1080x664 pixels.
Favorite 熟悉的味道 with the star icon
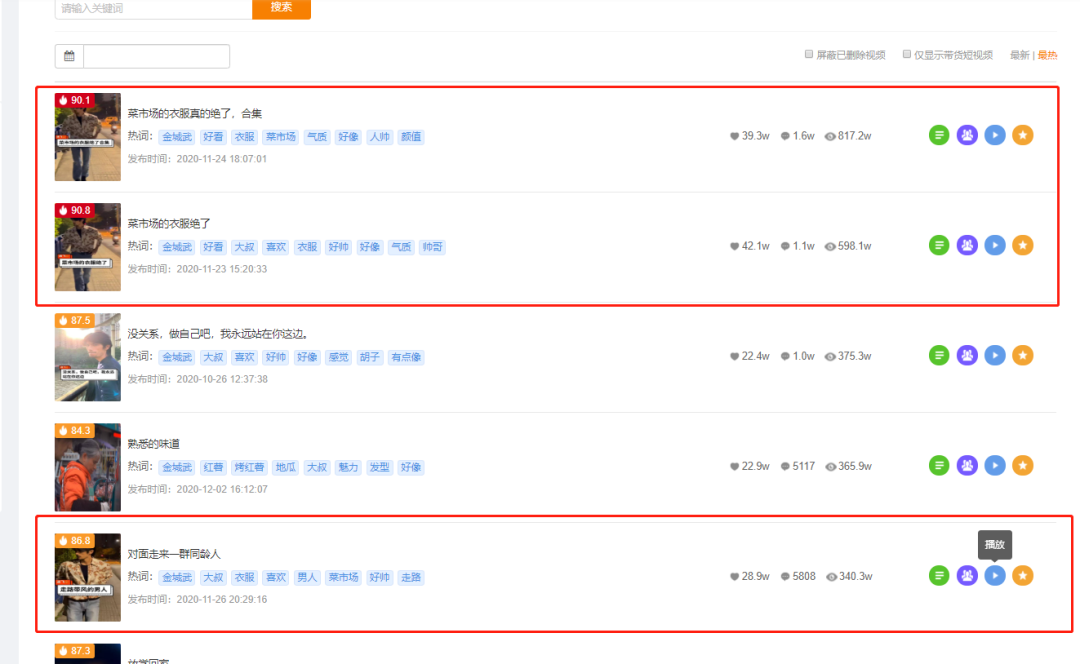1023,466
